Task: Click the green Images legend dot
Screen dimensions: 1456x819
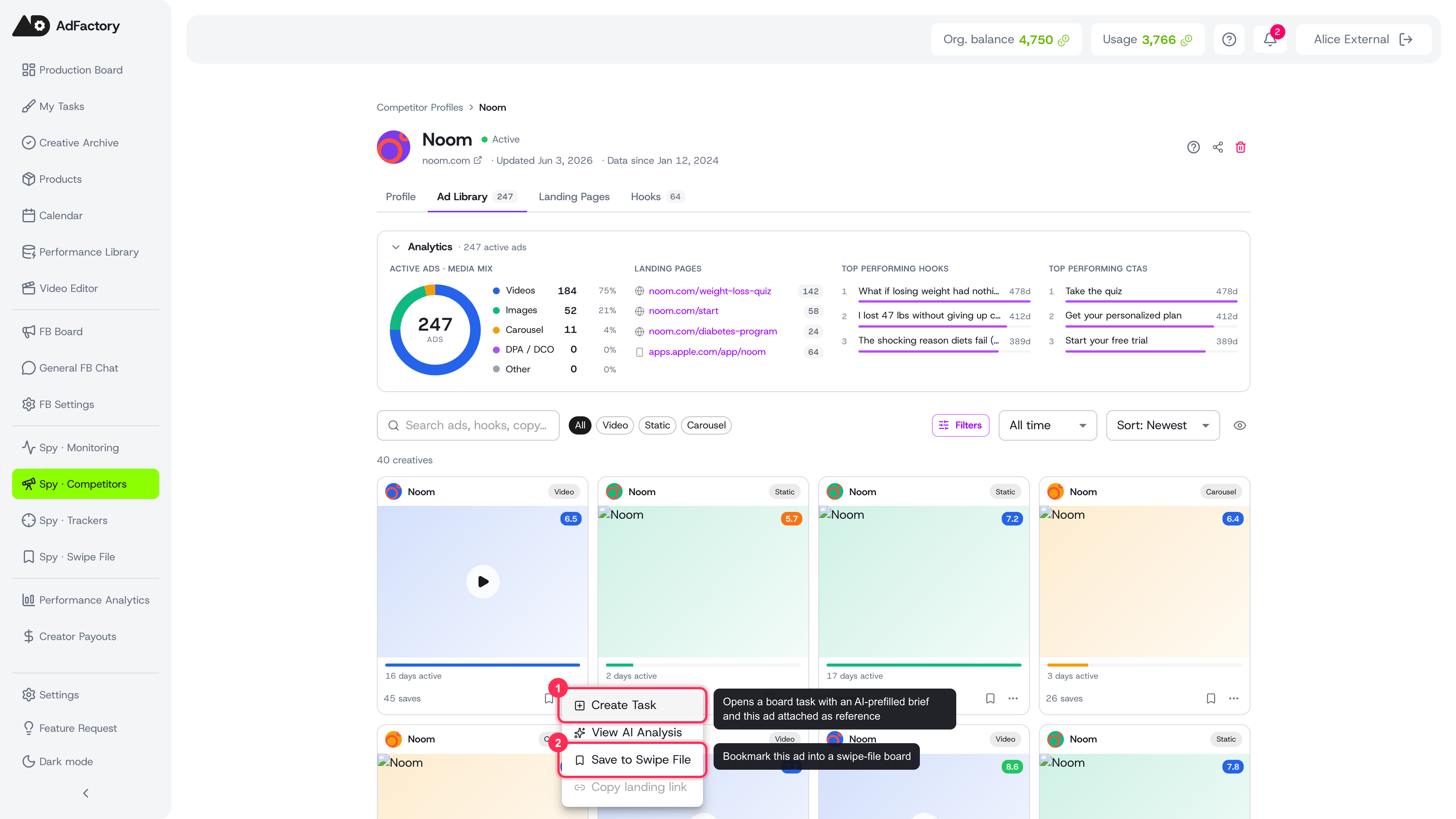Action: pos(496,310)
